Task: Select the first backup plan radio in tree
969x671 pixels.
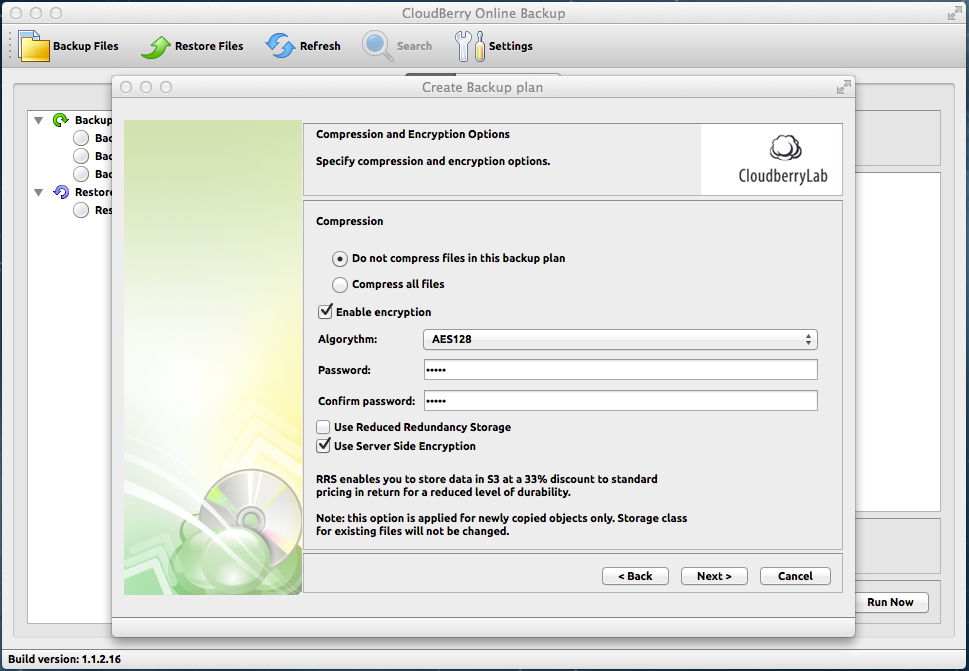Action: 81,138
